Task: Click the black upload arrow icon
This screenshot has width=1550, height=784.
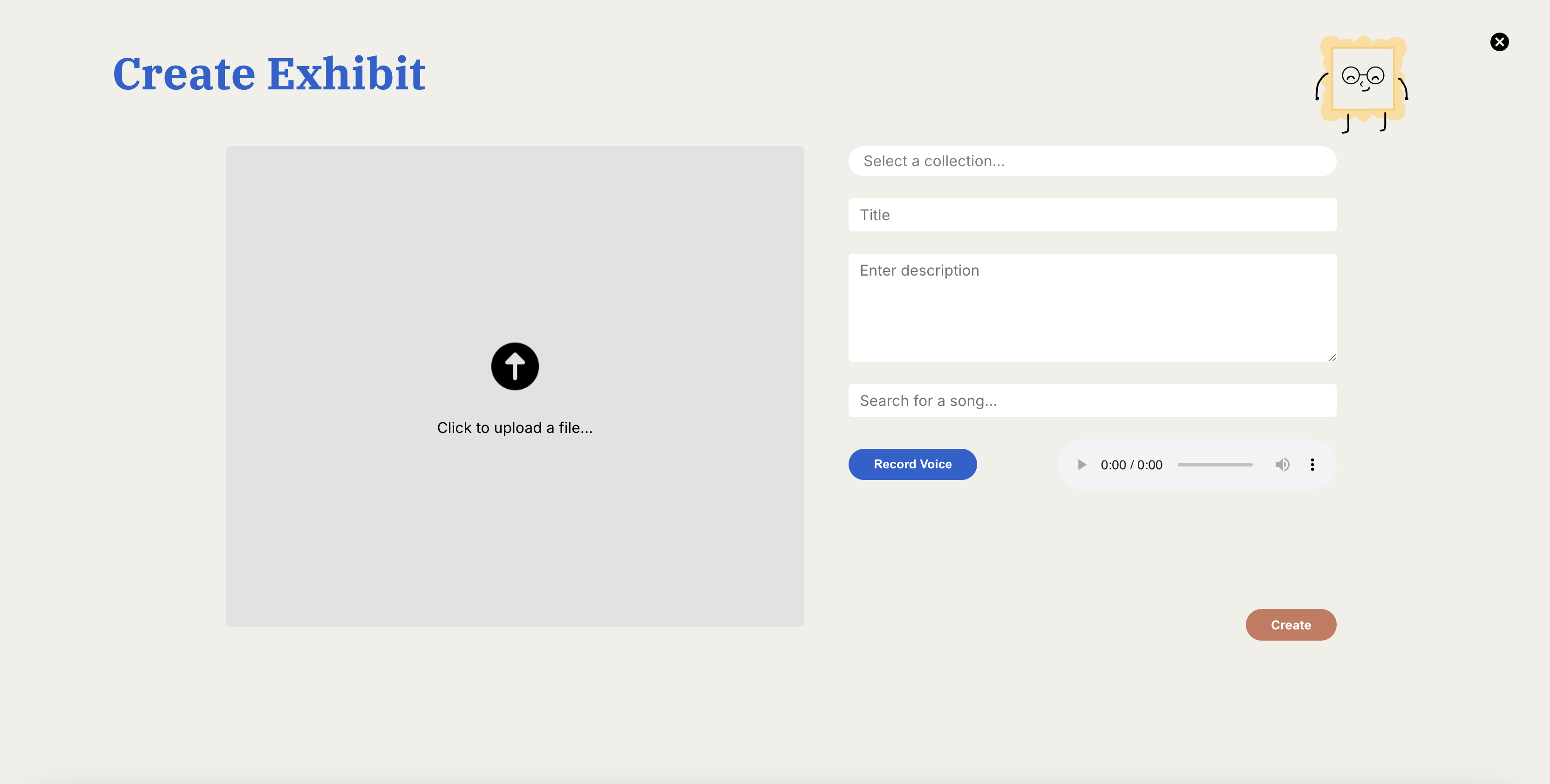Action: click(515, 366)
